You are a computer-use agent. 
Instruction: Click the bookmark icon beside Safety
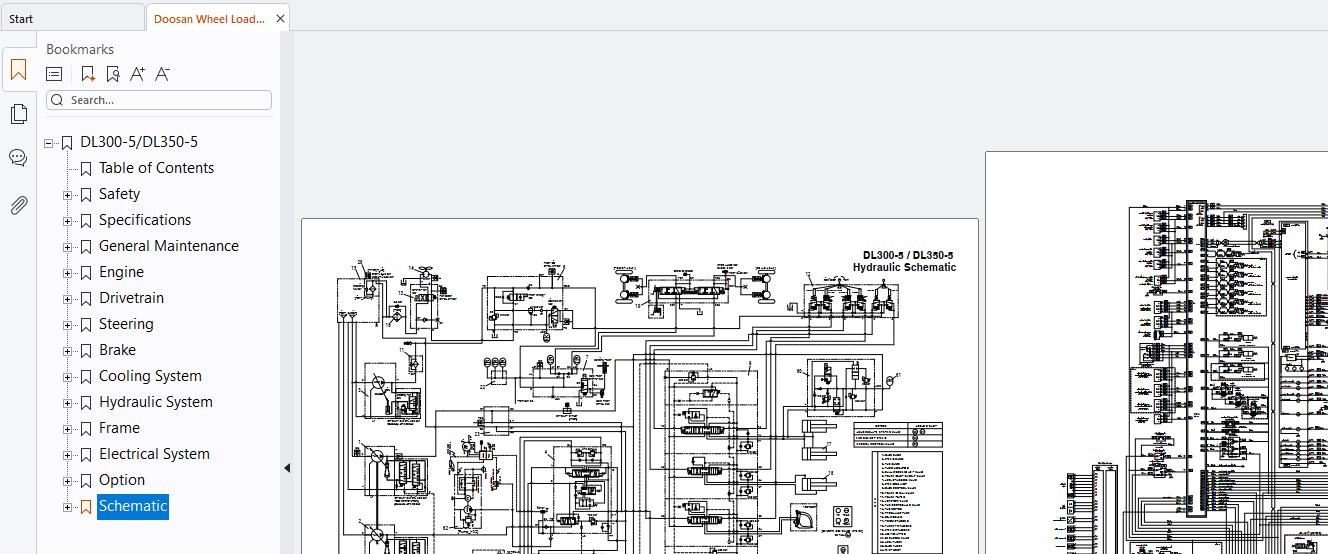click(x=86, y=195)
